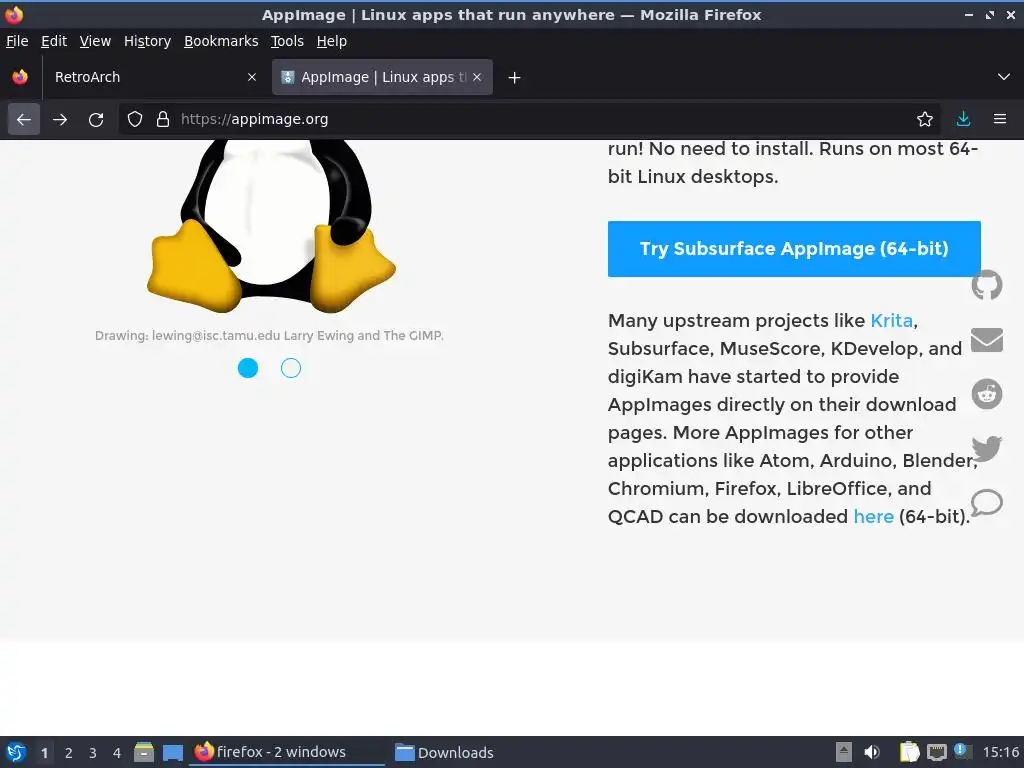Viewport: 1024px width, 768px height.
Task: Click the Drawing credit caption text
Action: pos(269,336)
